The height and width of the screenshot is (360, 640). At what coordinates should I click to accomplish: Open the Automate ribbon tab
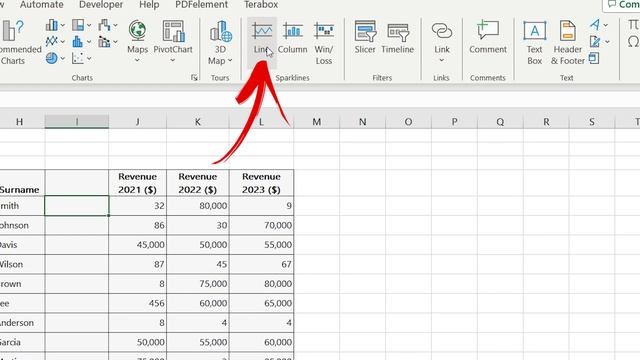(x=42, y=5)
